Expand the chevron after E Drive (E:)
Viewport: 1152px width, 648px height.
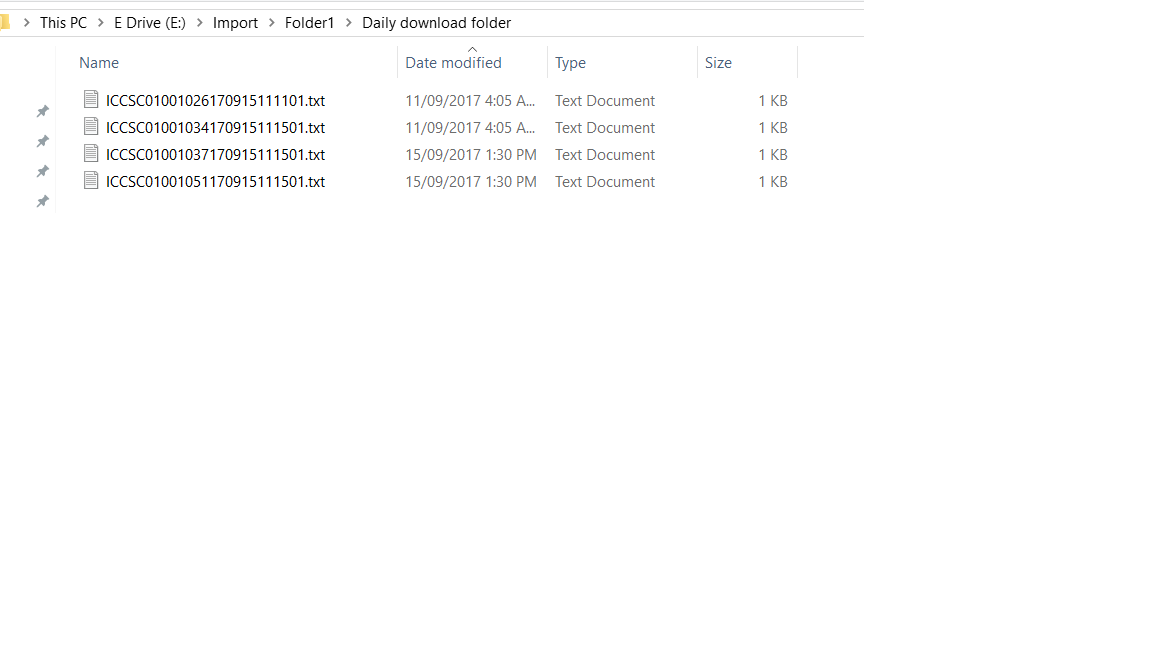[x=199, y=23]
